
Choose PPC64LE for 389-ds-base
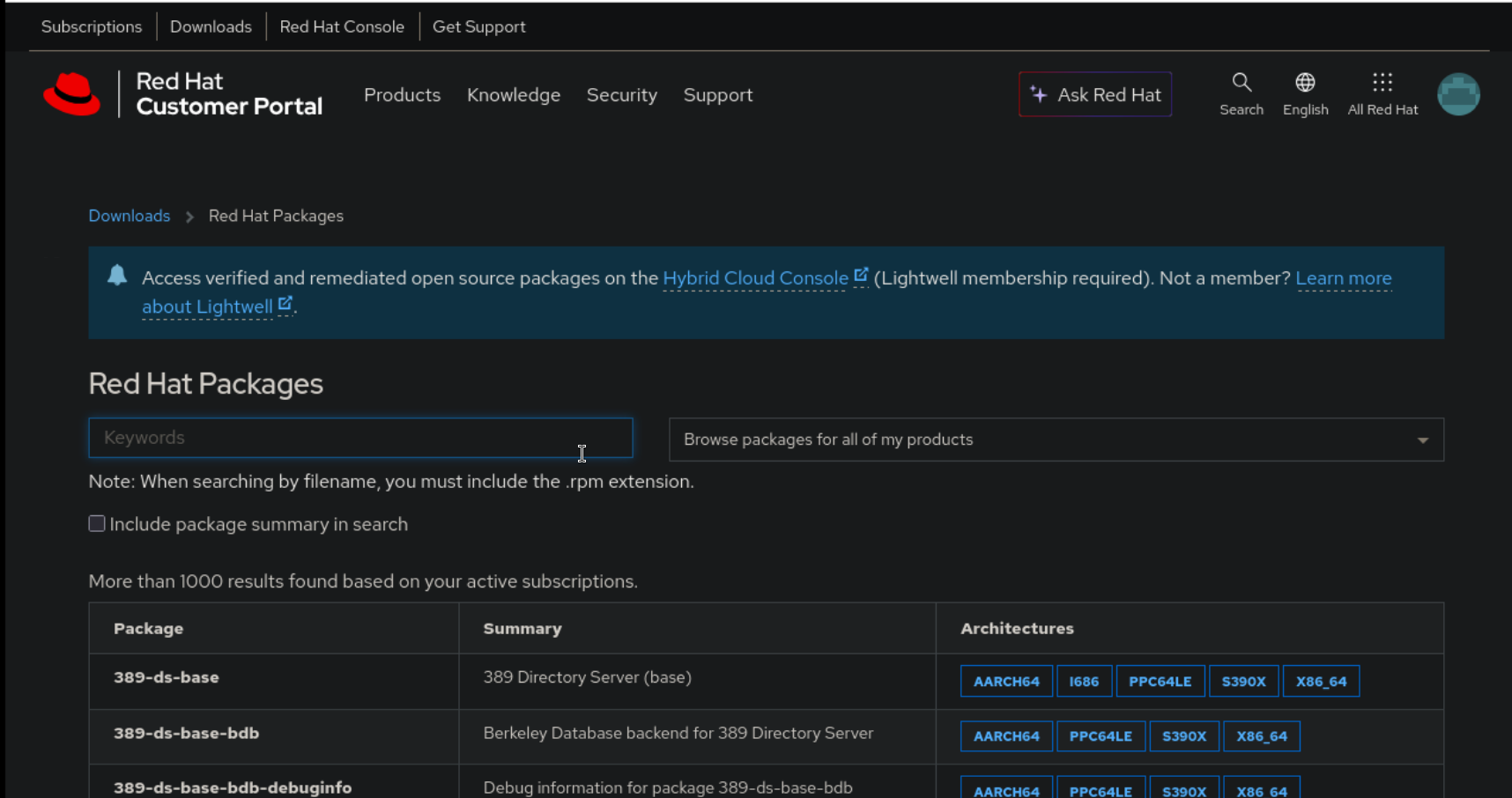click(x=1160, y=681)
